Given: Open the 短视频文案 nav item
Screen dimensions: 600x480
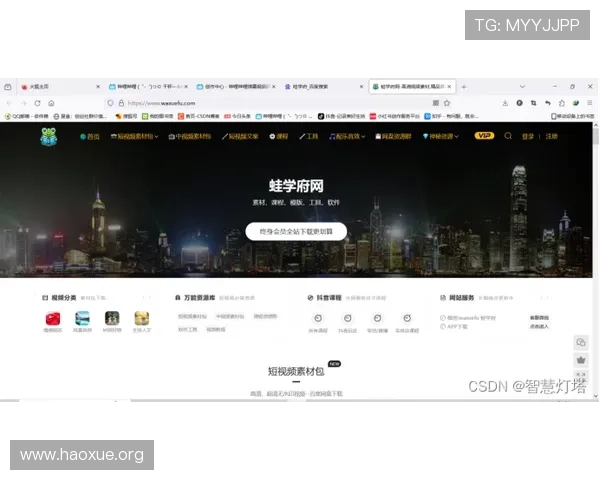Looking at the screenshot, I should pyautogui.click(x=240, y=136).
